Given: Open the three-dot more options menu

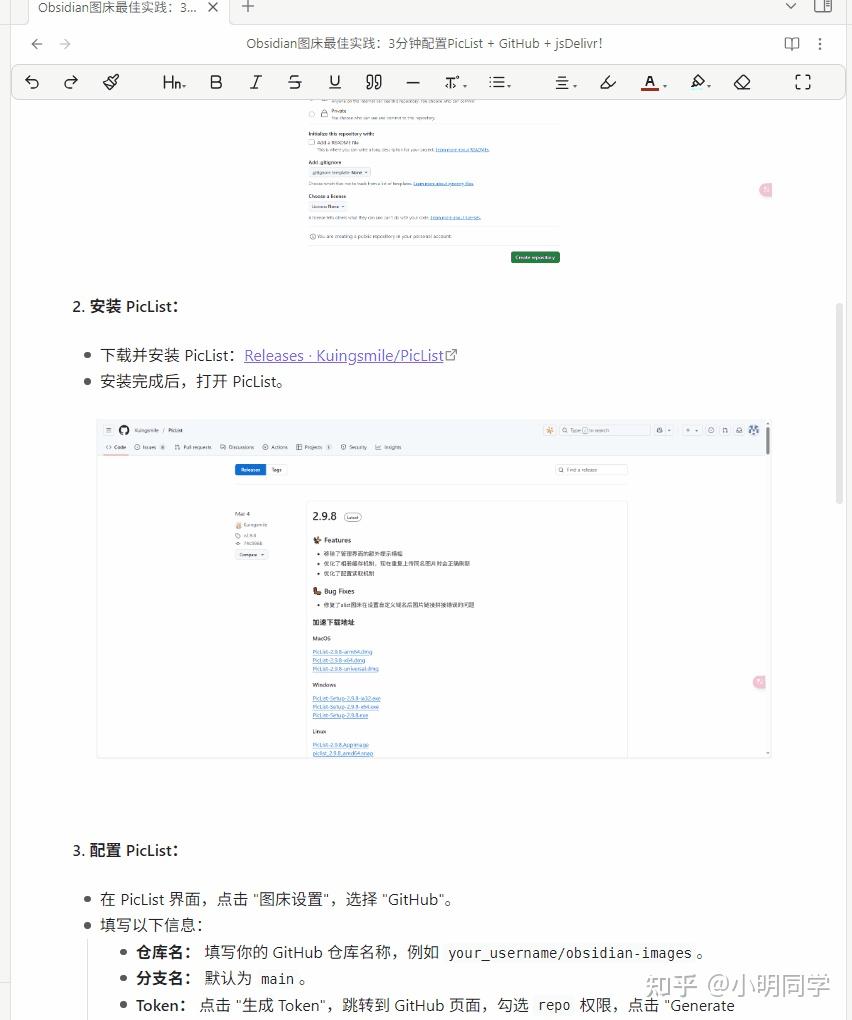Looking at the screenshot, I should 819,43.
